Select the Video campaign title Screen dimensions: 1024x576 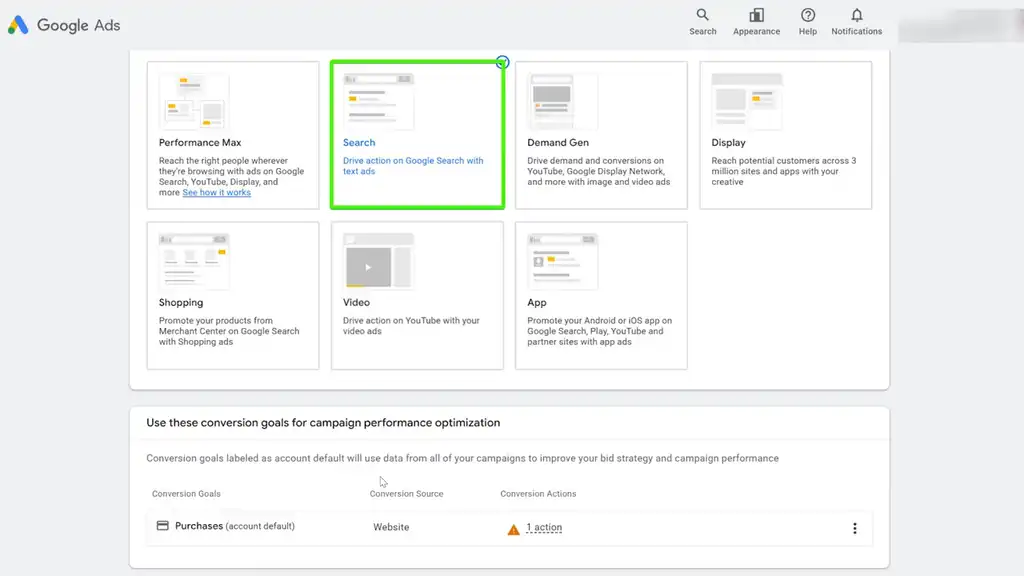tap(356, 302)
